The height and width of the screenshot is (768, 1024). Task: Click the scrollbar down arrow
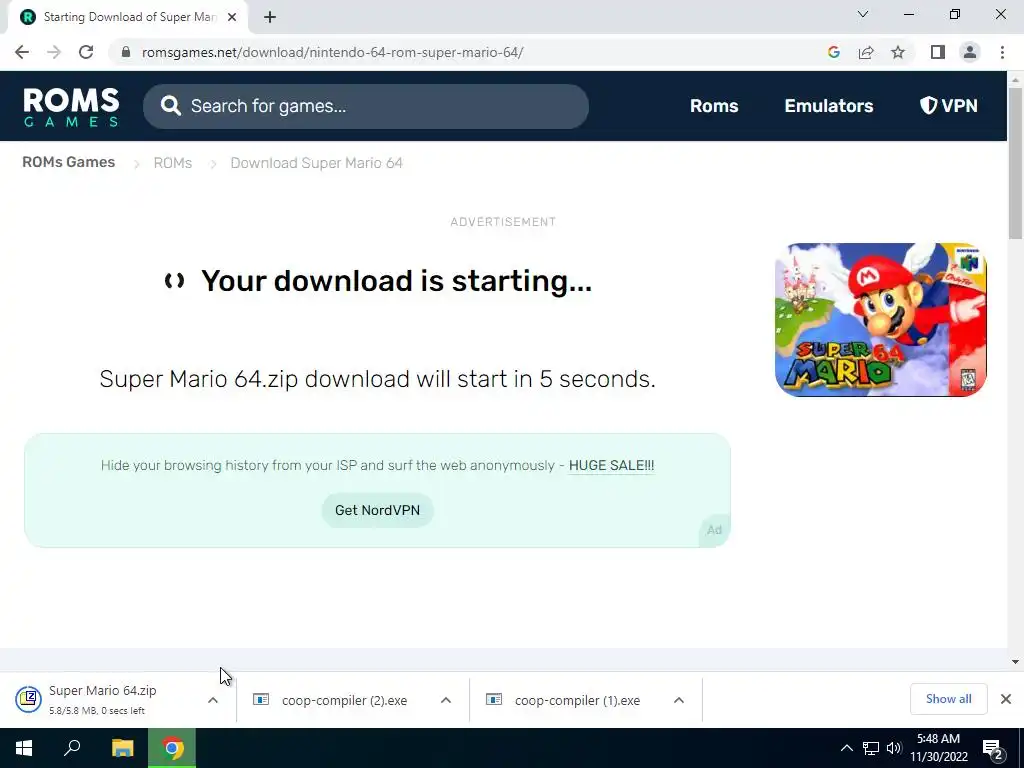pyautogui.click(x=1015, y=662)
